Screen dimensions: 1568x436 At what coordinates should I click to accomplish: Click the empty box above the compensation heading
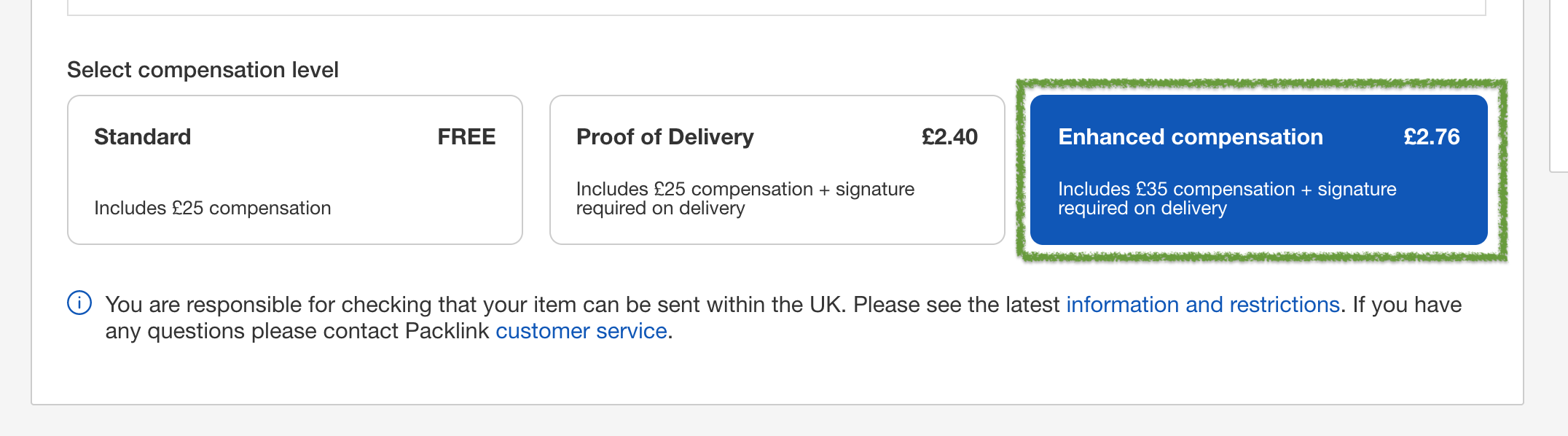point(777,7)
